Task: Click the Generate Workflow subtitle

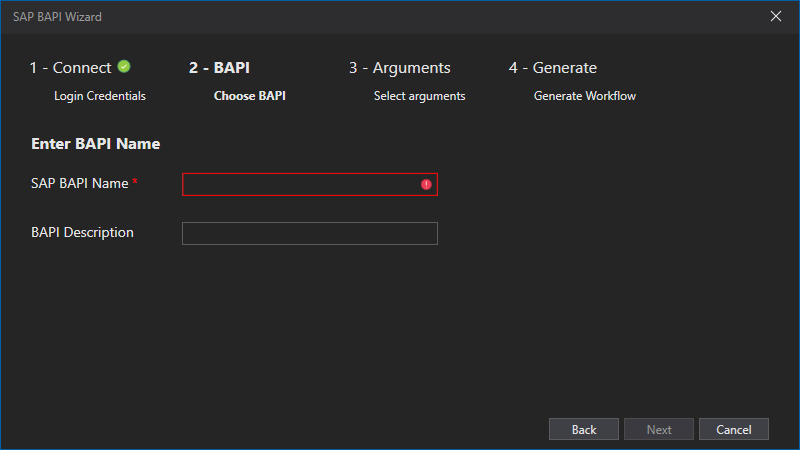Action: tap(585, 96)
